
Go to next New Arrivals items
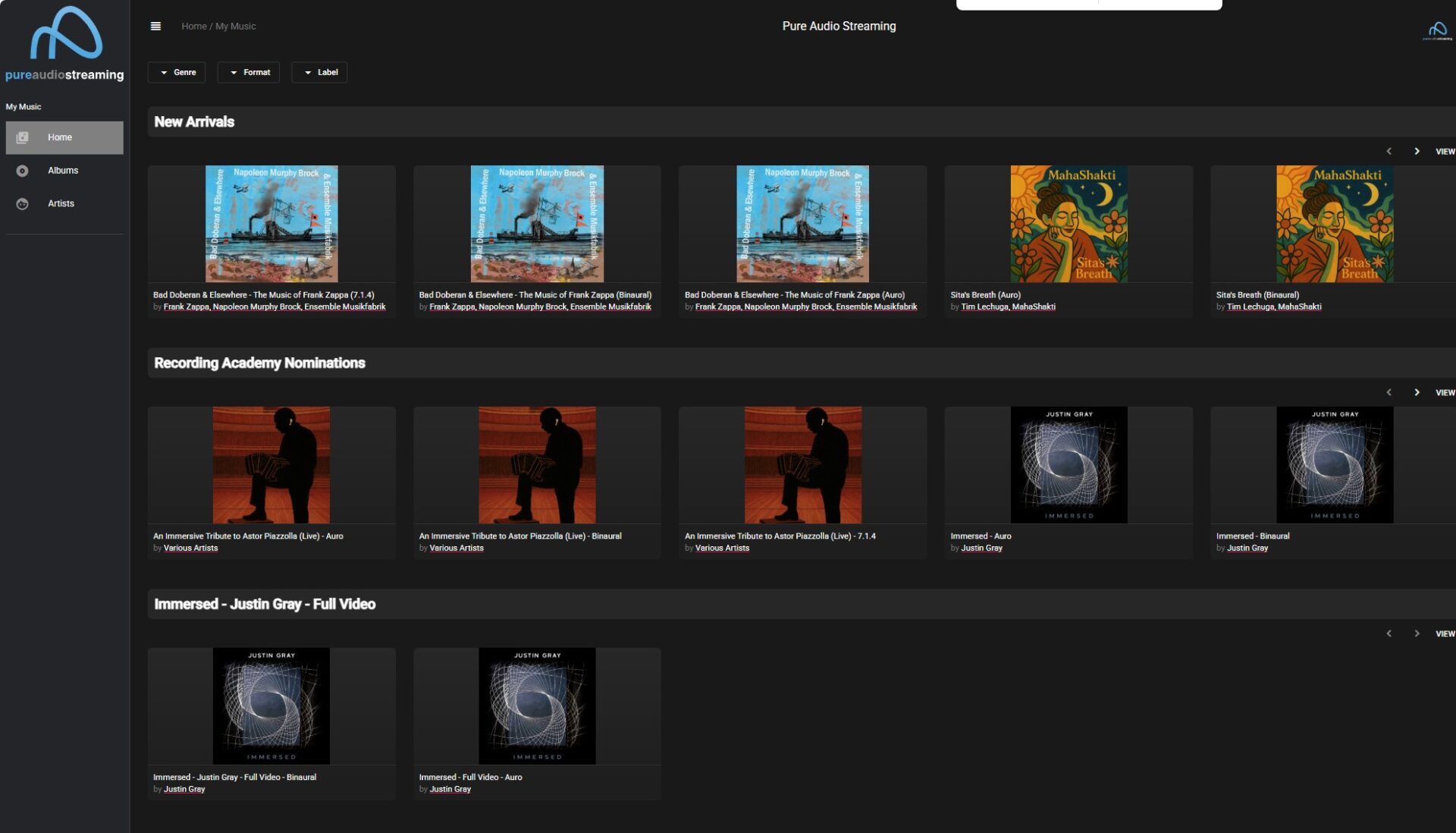tap(1416, 152)
